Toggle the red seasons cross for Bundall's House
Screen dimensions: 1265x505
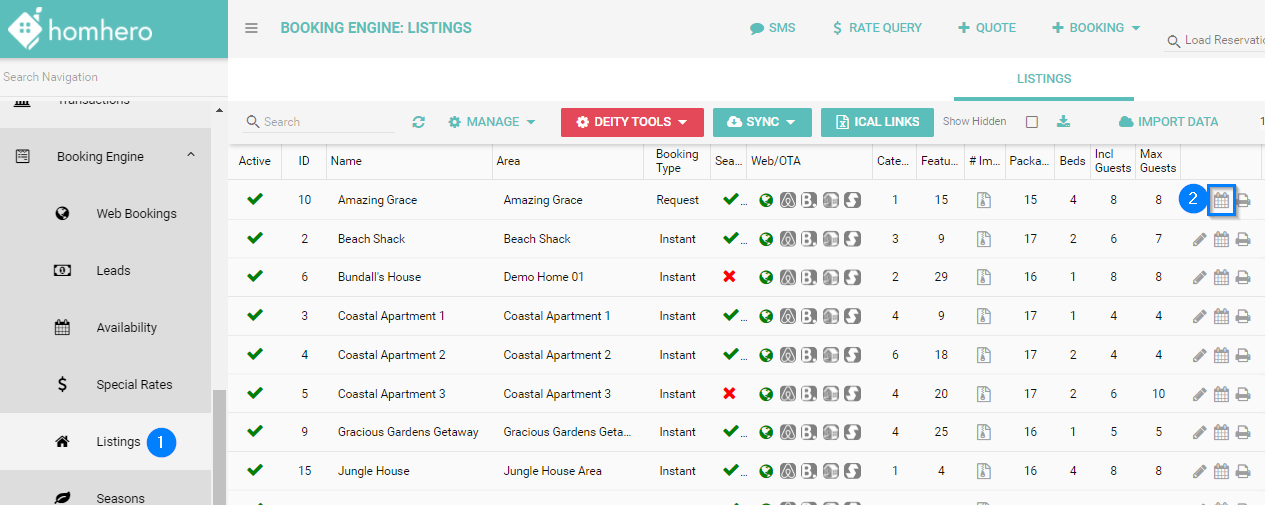tap(729, 277)
